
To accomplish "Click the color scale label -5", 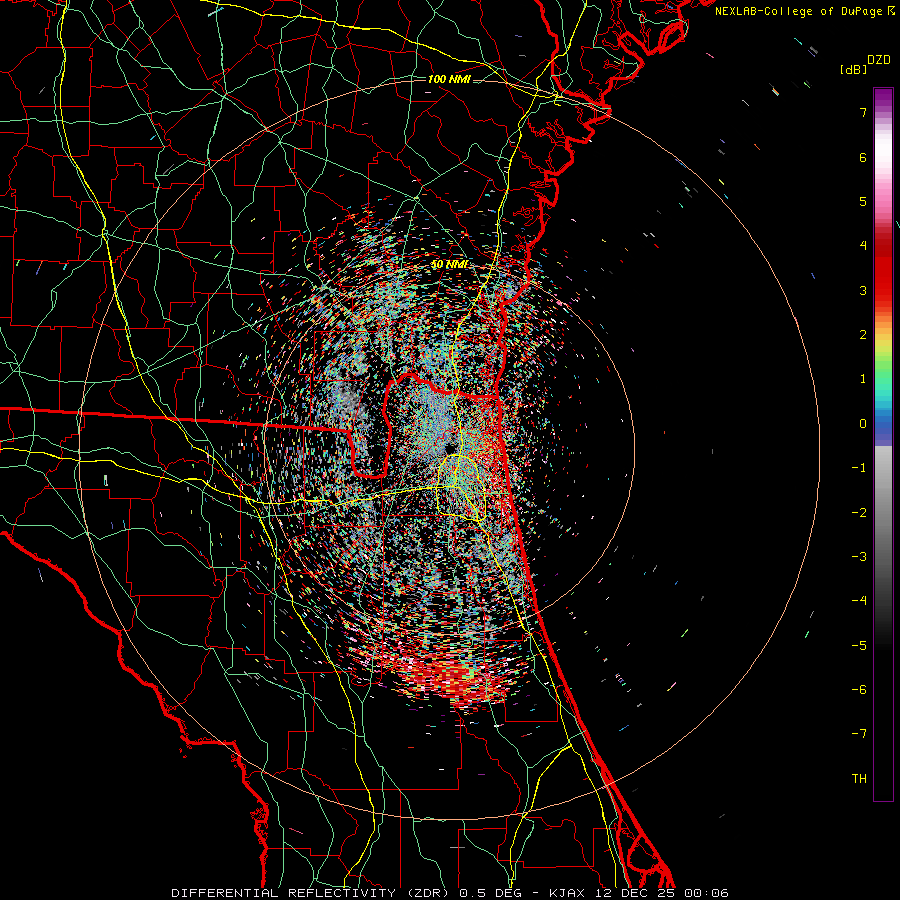I will tap(859, 646).
